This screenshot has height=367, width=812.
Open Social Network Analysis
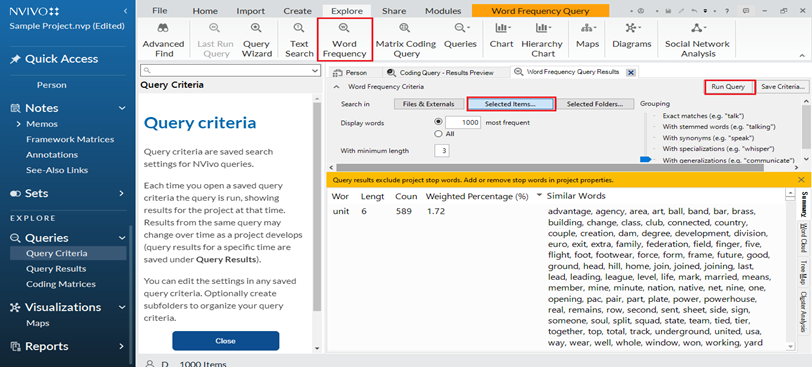click(697, 40)
